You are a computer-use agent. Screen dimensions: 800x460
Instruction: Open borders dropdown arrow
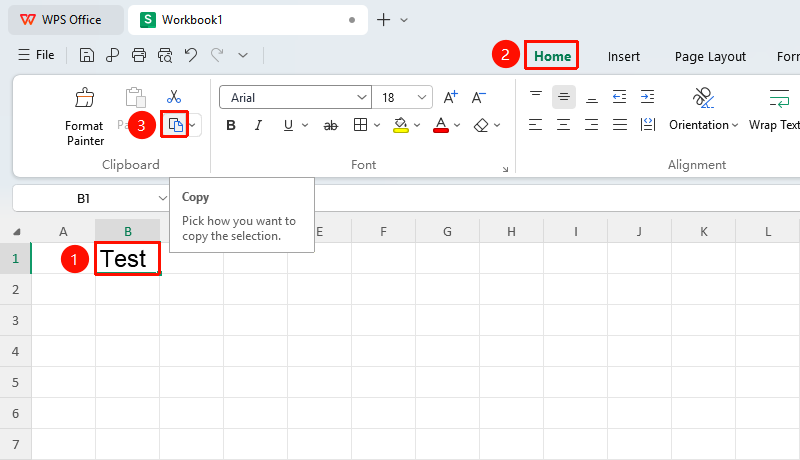click(377, 125)
